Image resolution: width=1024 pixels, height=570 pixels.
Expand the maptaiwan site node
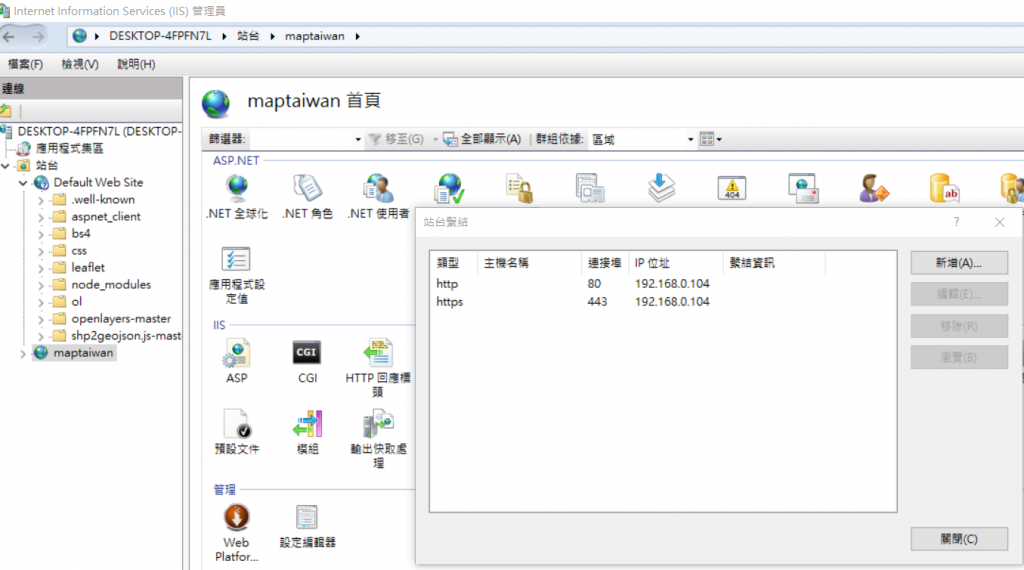[x=23, y=353]
